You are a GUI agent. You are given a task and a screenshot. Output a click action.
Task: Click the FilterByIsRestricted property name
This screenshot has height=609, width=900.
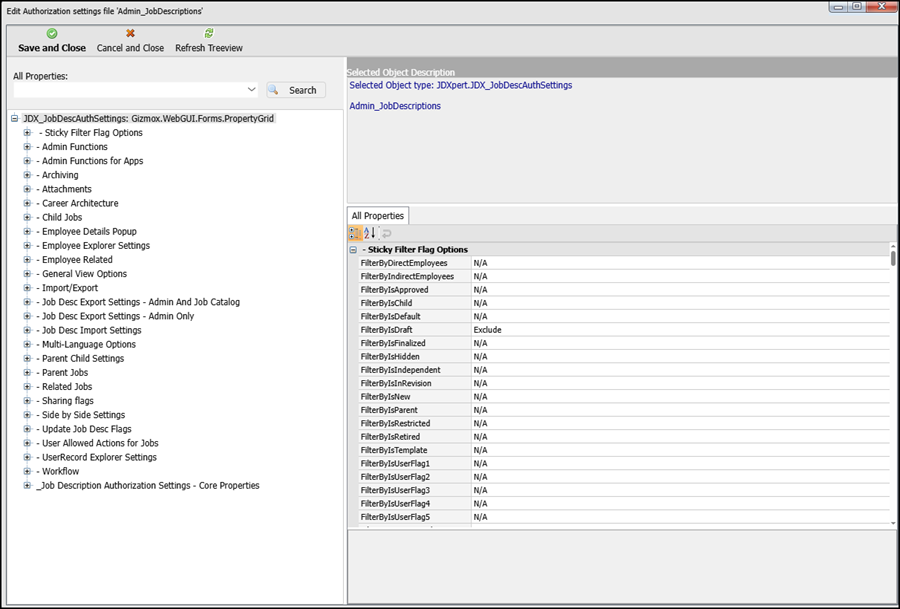pos(395,423)
